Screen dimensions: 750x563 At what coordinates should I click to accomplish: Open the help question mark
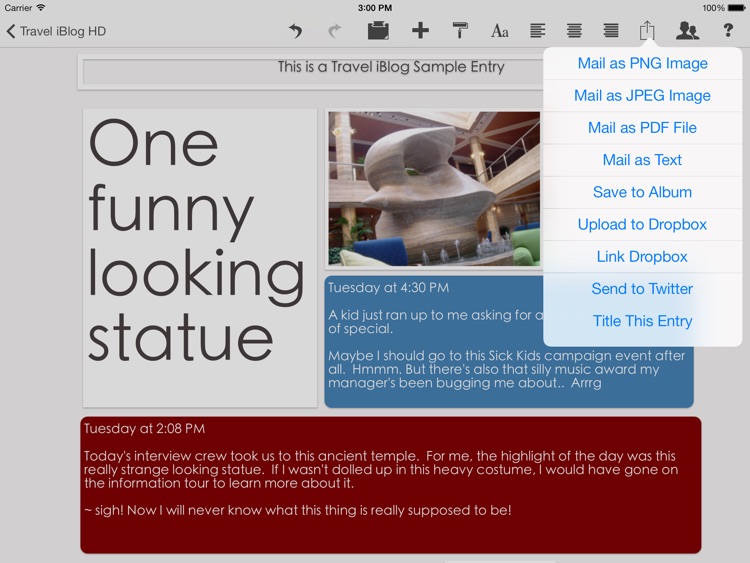tap(728, 31)
